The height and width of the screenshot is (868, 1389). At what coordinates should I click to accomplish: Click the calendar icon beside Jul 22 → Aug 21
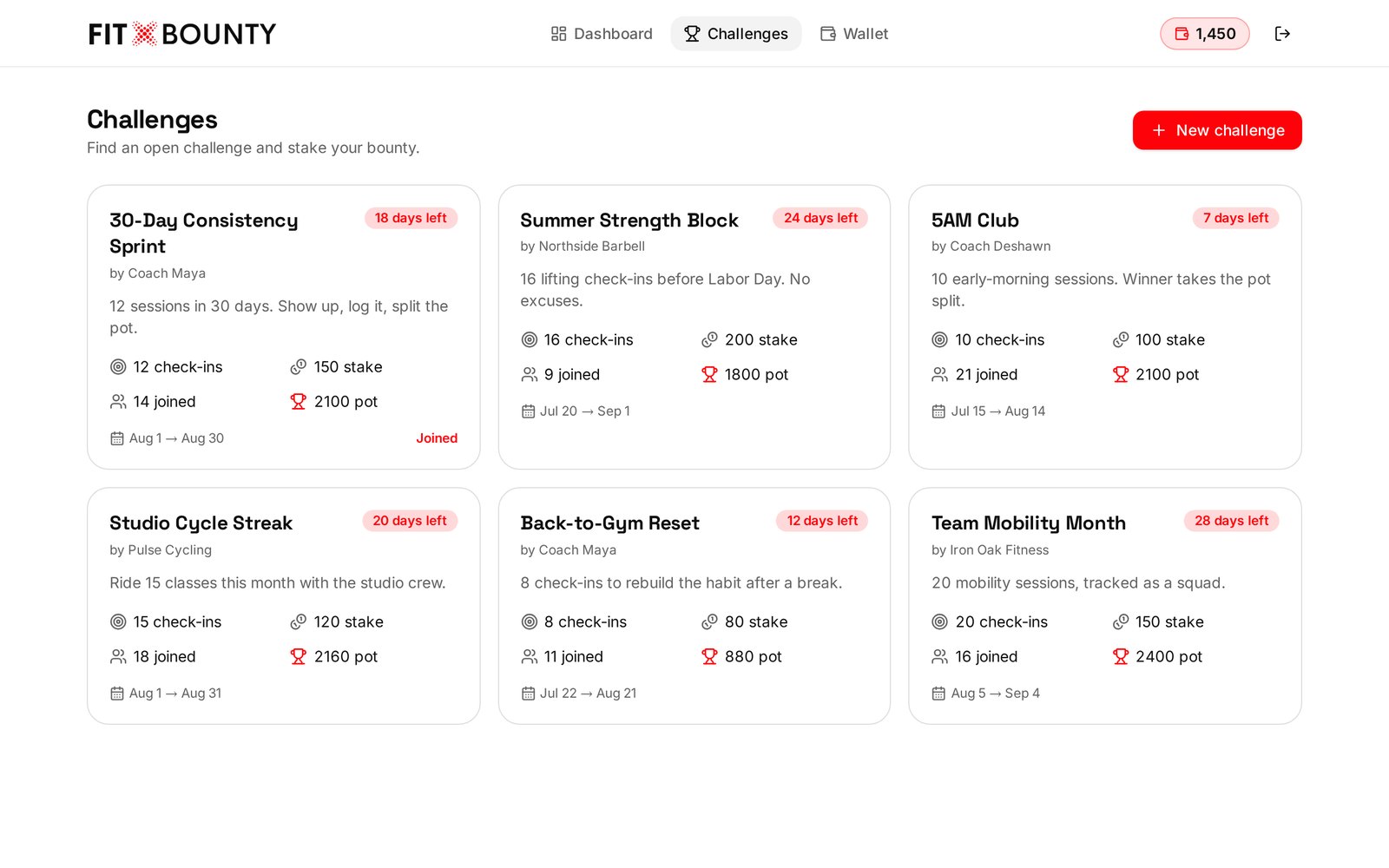pyautogui.click(x=528, y=694)
